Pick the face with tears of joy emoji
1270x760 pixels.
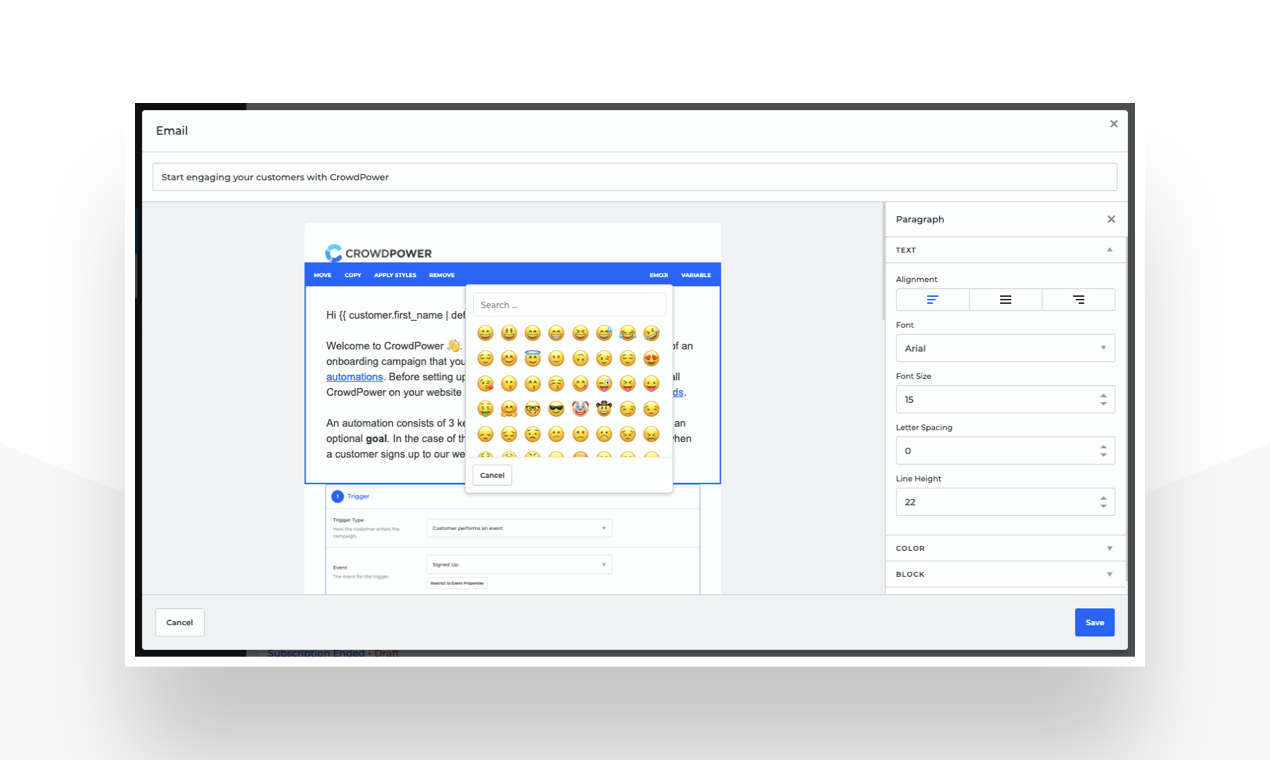(x=627, y=333)
